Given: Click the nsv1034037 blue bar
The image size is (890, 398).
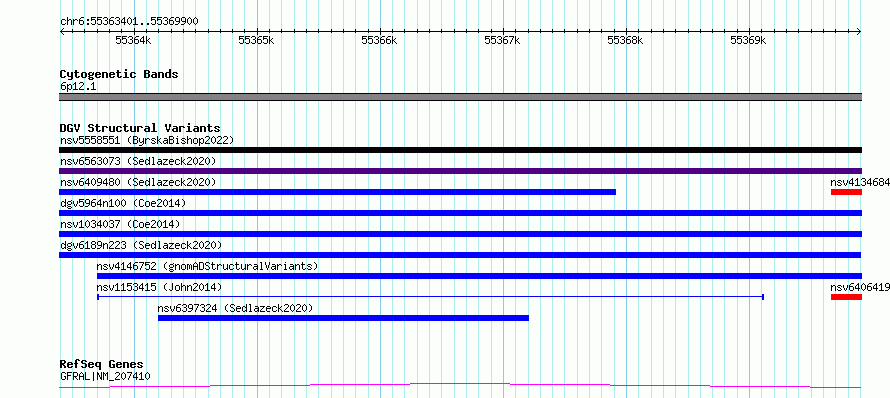Looking at the screenshot, I should pyautogui.click(x=460, y=234).
